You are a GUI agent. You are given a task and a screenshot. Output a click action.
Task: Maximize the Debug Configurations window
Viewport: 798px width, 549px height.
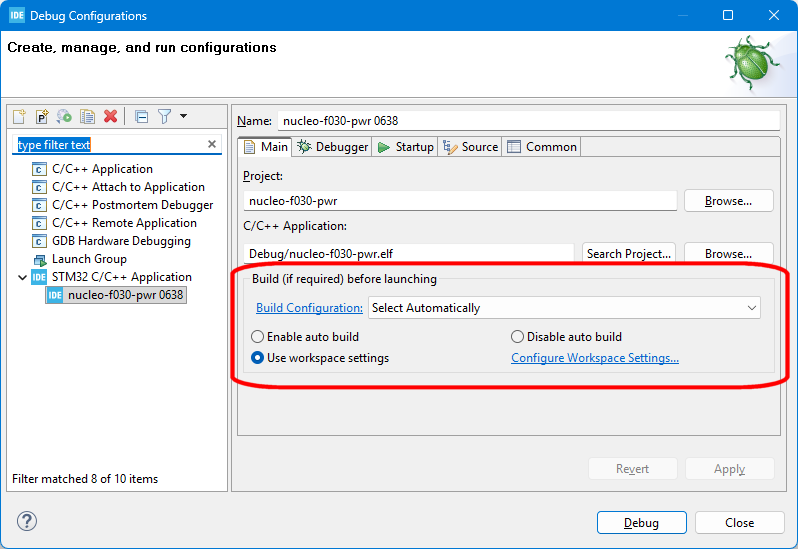tap(728, 15)
